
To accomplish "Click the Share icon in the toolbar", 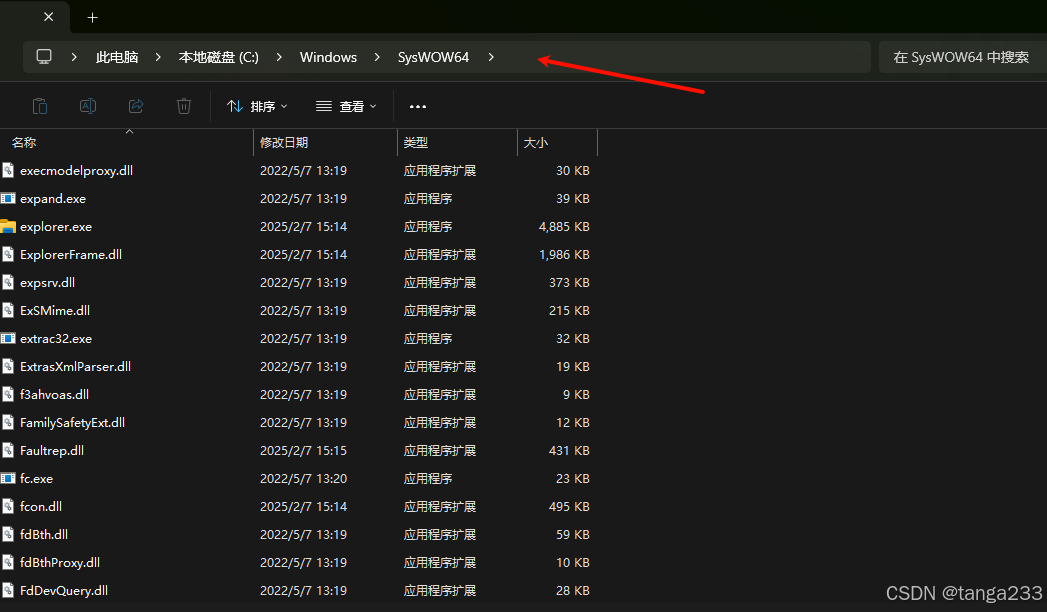I will 136,105.
